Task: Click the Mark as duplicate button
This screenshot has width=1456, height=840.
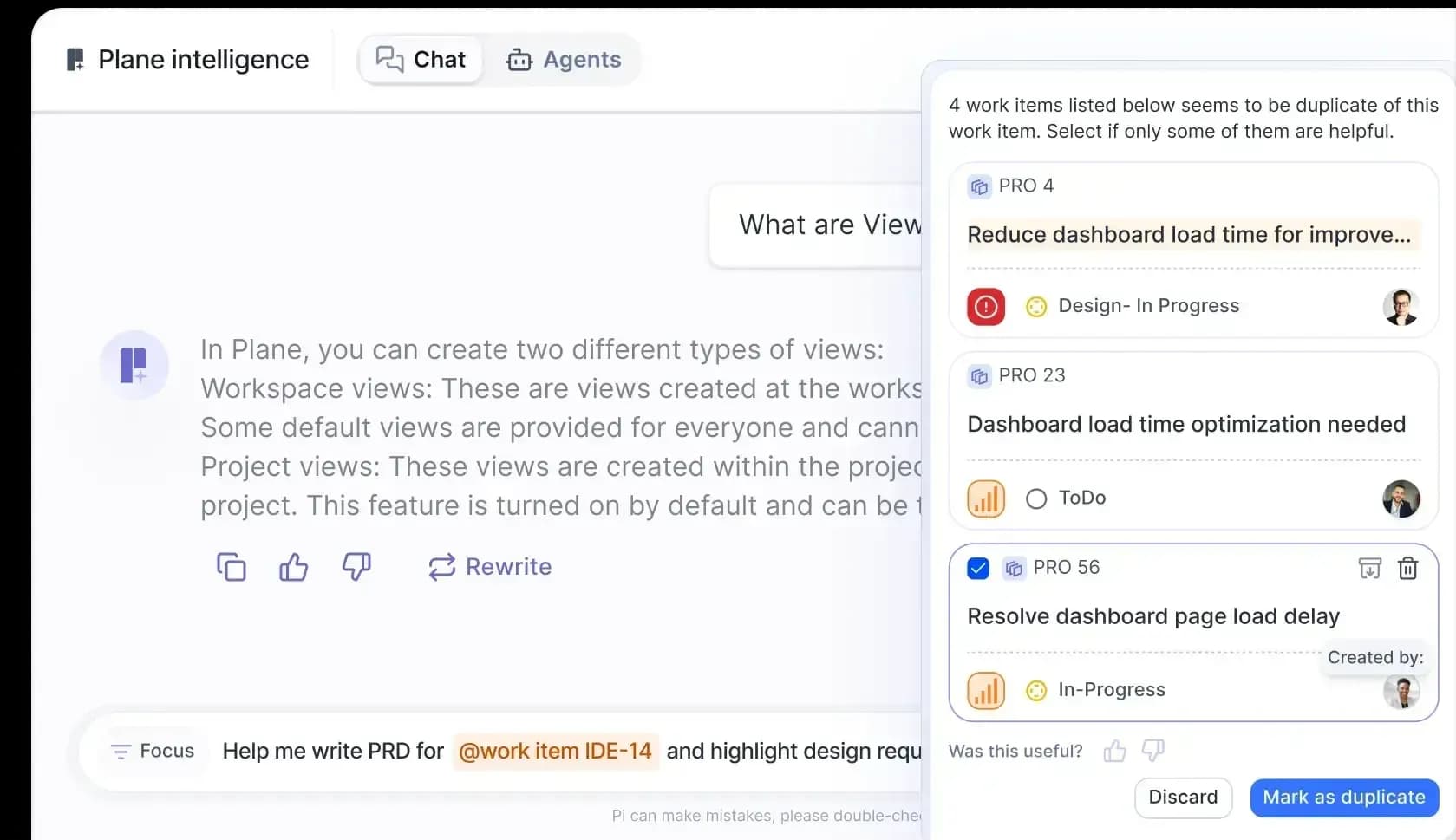Action: pyautogui.click(x=1343, y=798)
